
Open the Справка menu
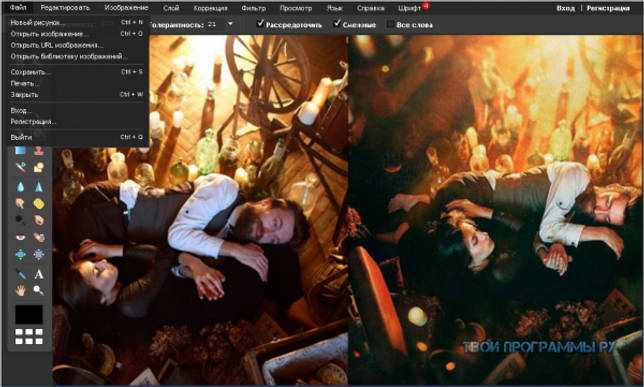[x=370, y=8]
